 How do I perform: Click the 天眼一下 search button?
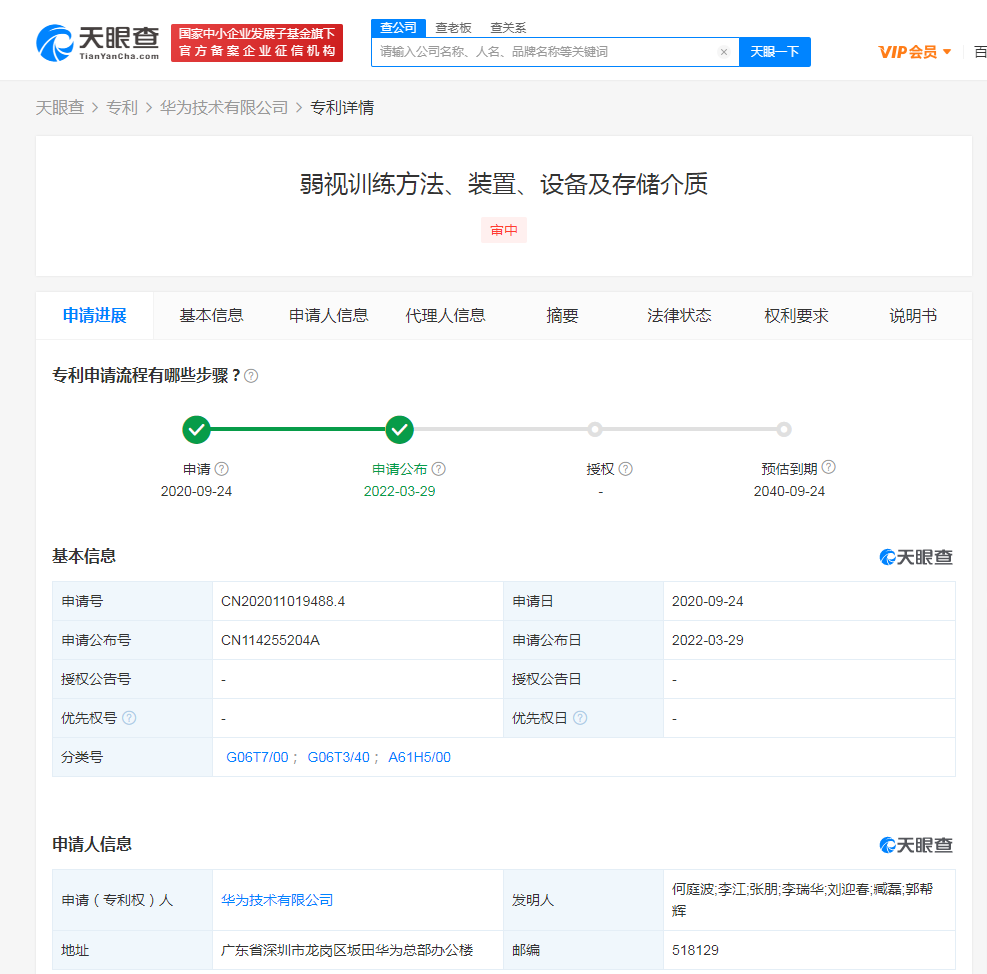point(775,52)
